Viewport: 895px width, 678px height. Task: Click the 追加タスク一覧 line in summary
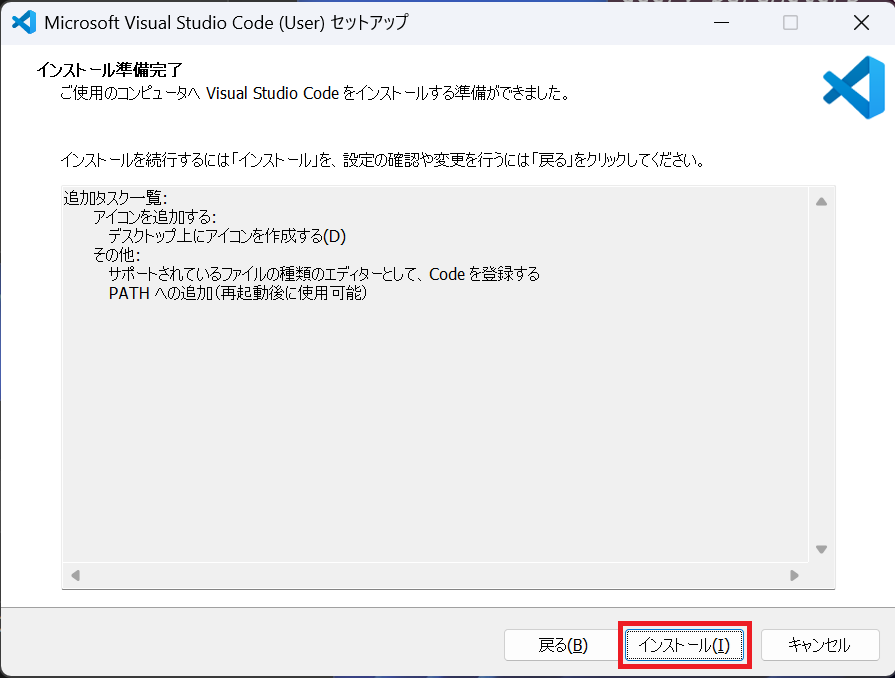click(115, 197)
